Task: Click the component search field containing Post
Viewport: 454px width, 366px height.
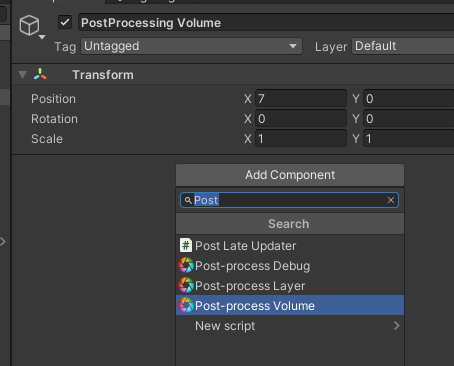Action: [289, 200]
